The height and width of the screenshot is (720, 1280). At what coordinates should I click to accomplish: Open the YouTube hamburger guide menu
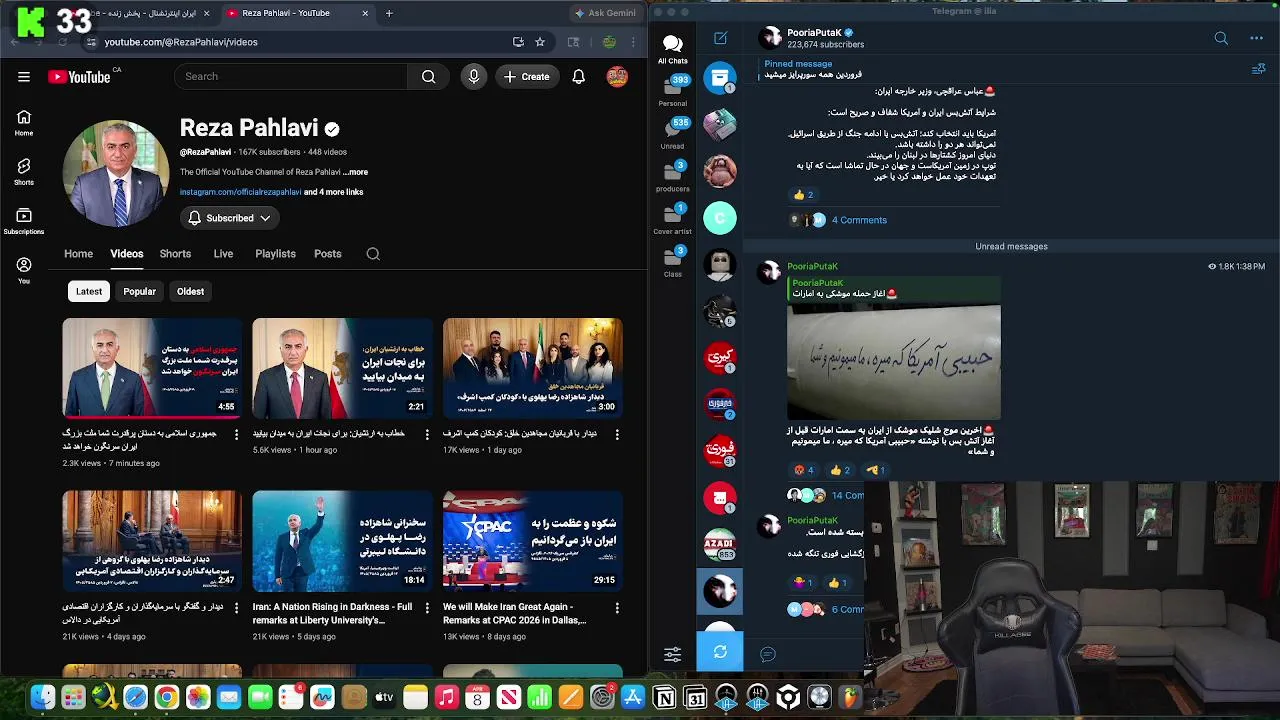tap(24, 77)
